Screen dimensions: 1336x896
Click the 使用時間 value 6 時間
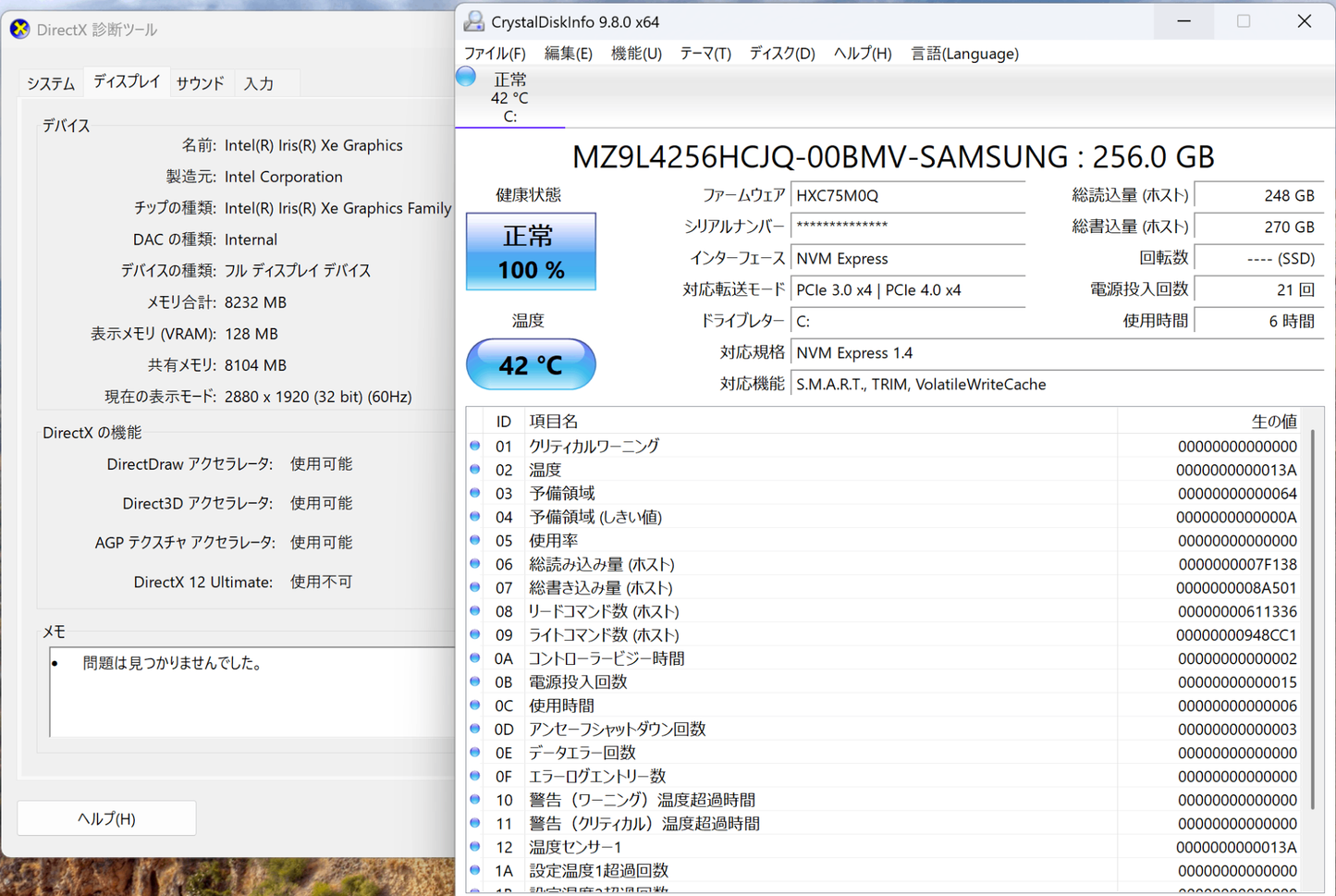coord(1258,322)
